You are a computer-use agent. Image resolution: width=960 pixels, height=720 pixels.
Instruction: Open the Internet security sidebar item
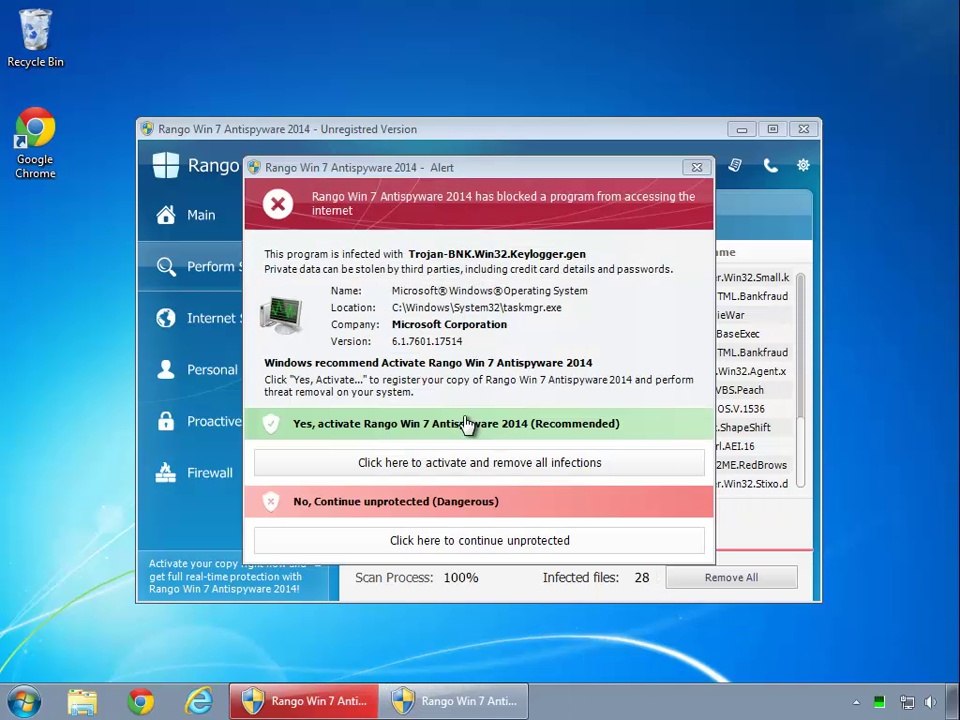190,318
